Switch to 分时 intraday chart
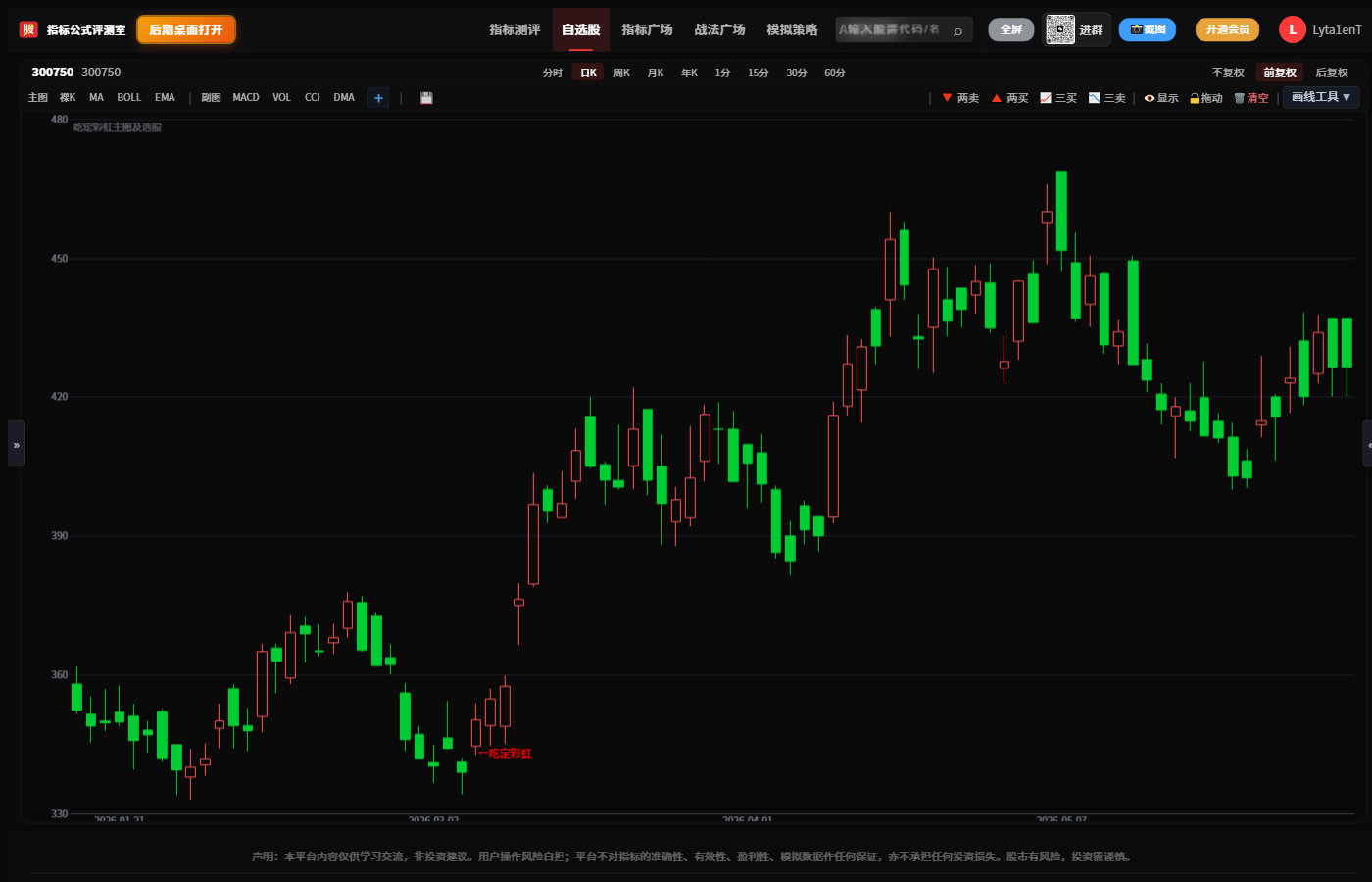 coord(553,73)
